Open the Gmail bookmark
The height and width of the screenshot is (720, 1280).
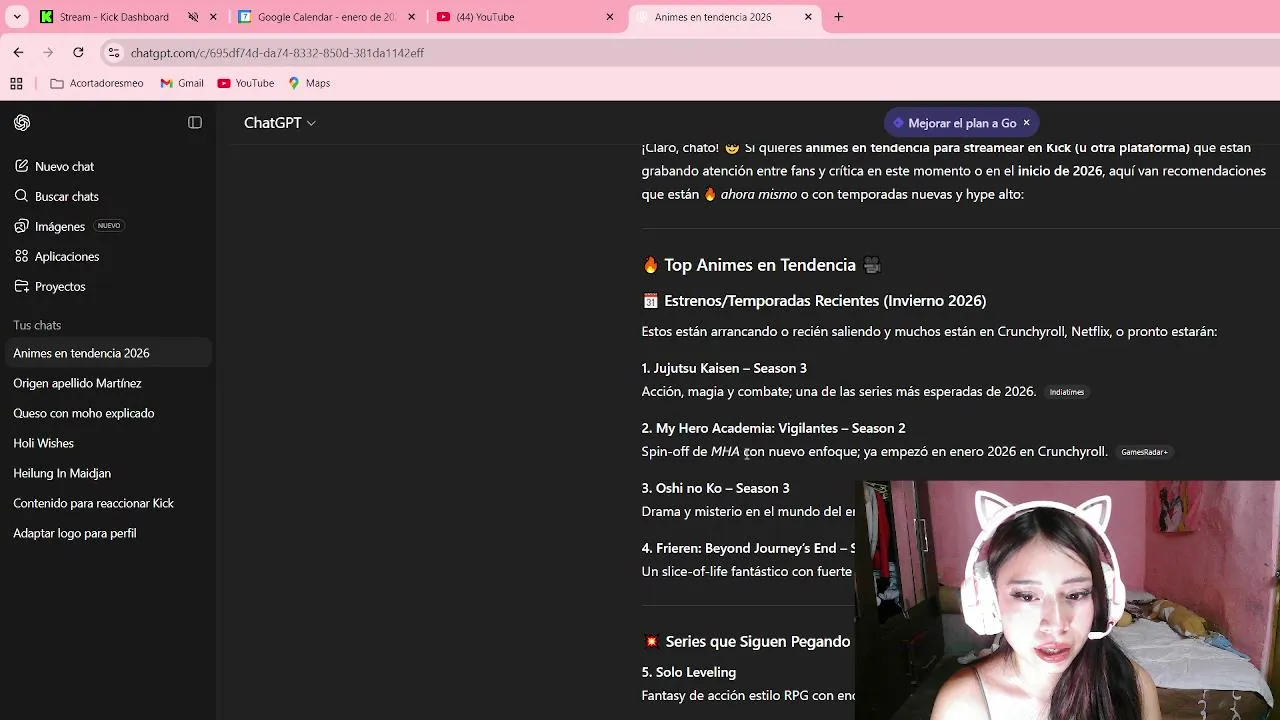point(181,83)
